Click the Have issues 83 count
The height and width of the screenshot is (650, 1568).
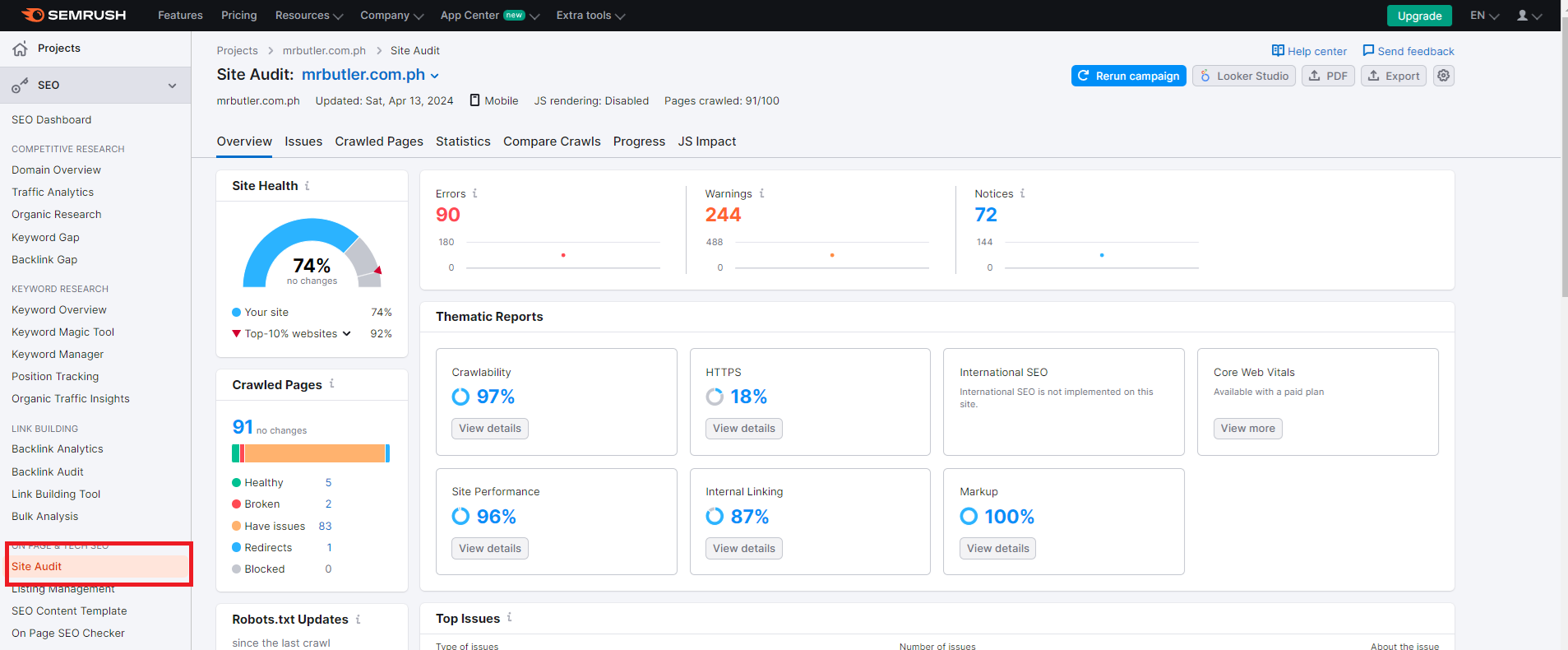[326, 527]
